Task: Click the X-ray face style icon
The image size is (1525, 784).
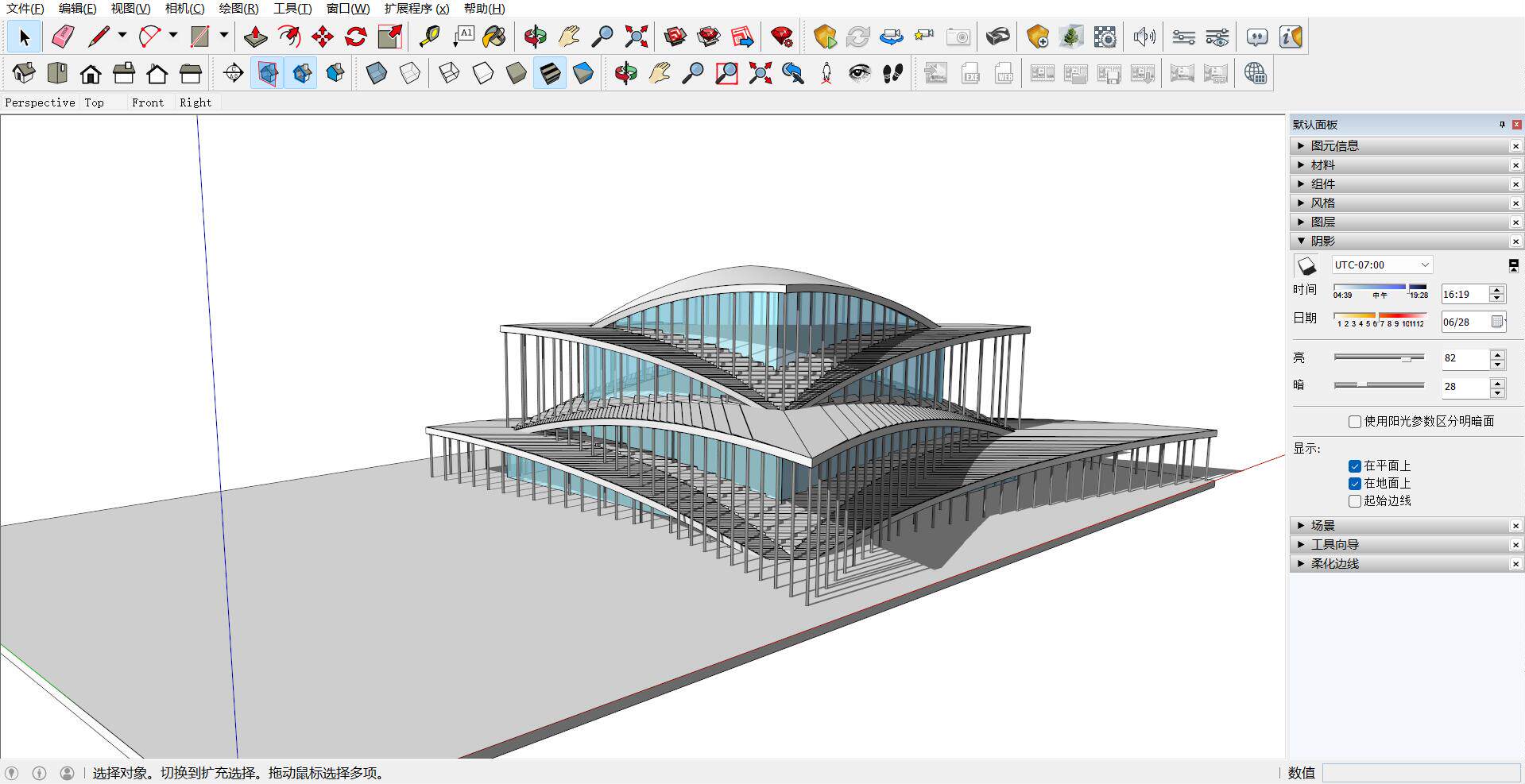Action: coord(376,73)
